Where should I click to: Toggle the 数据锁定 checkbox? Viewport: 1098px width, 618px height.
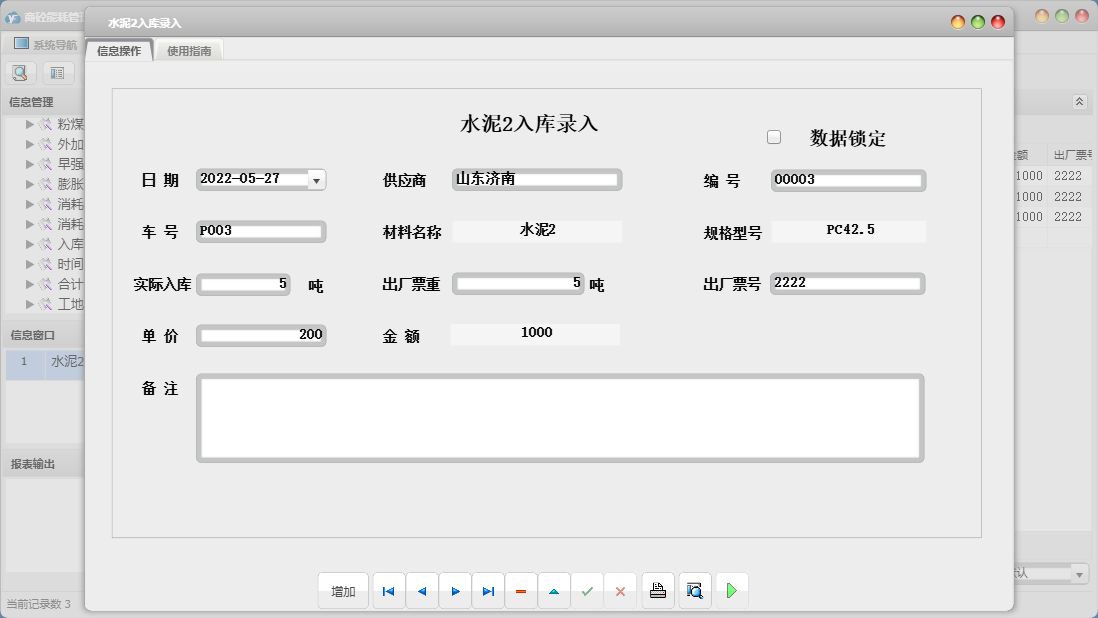click(774, 137)
